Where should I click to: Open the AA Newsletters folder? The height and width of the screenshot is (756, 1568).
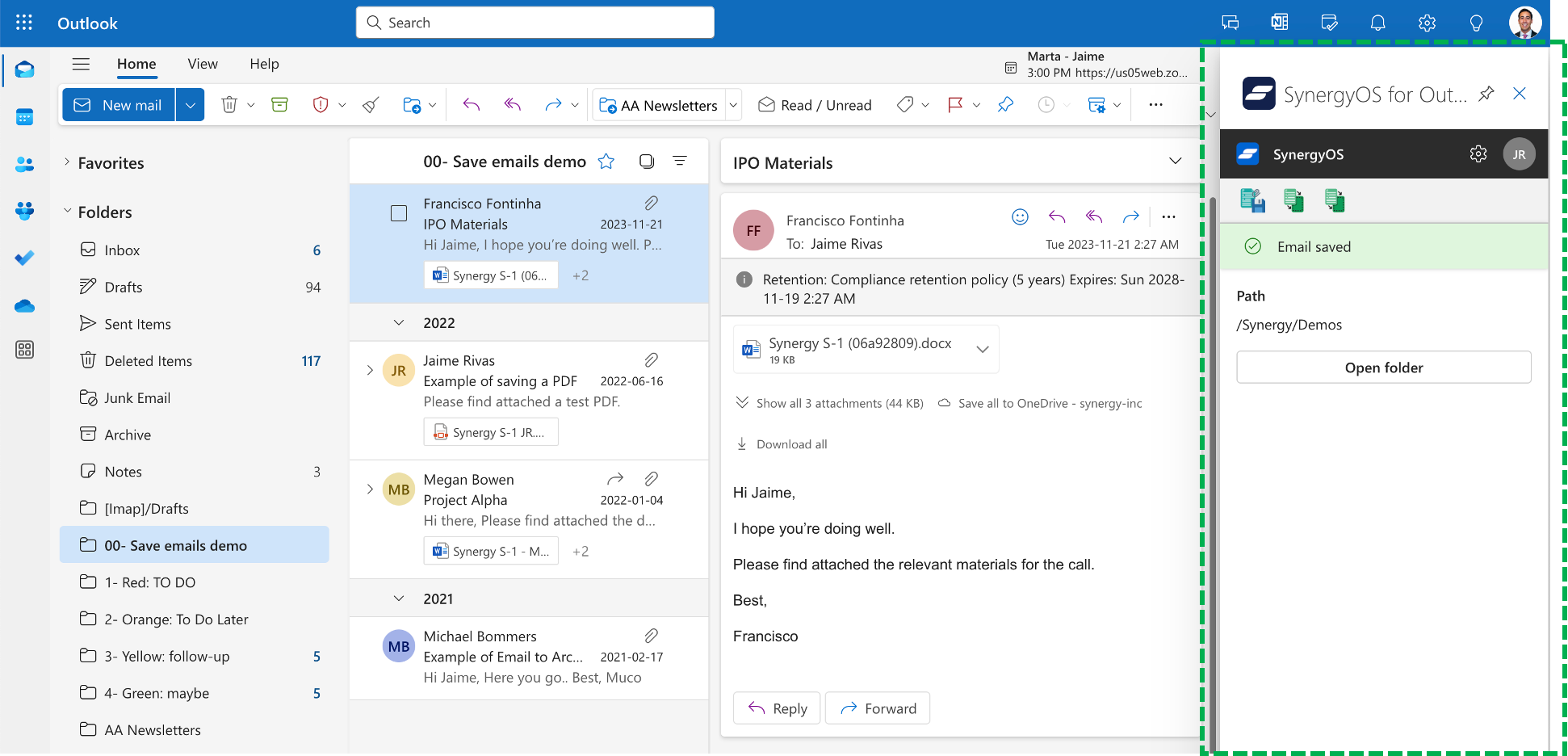(195, 730)
